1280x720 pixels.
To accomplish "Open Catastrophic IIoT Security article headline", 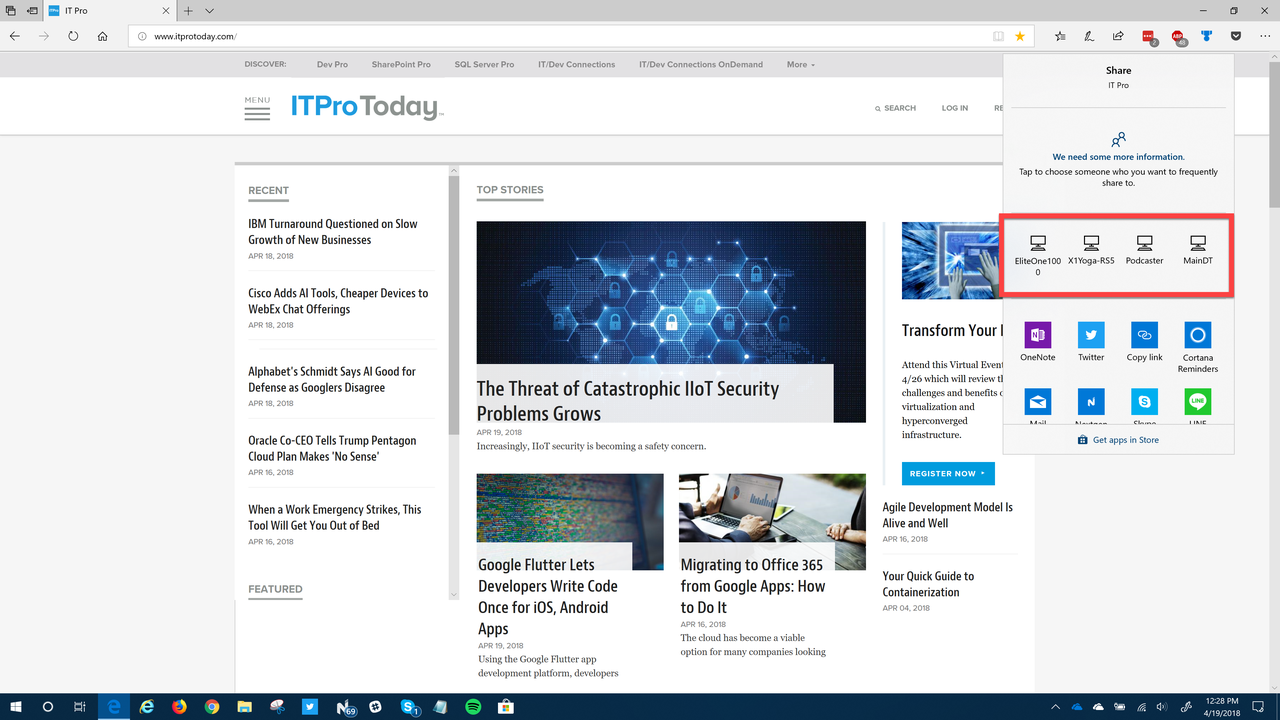I will [x=628, y=401].
